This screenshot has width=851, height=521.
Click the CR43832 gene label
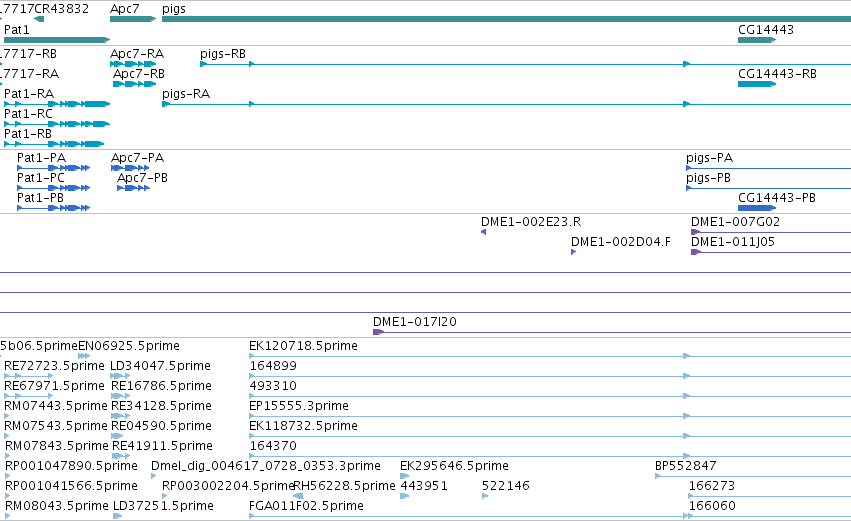60,9
